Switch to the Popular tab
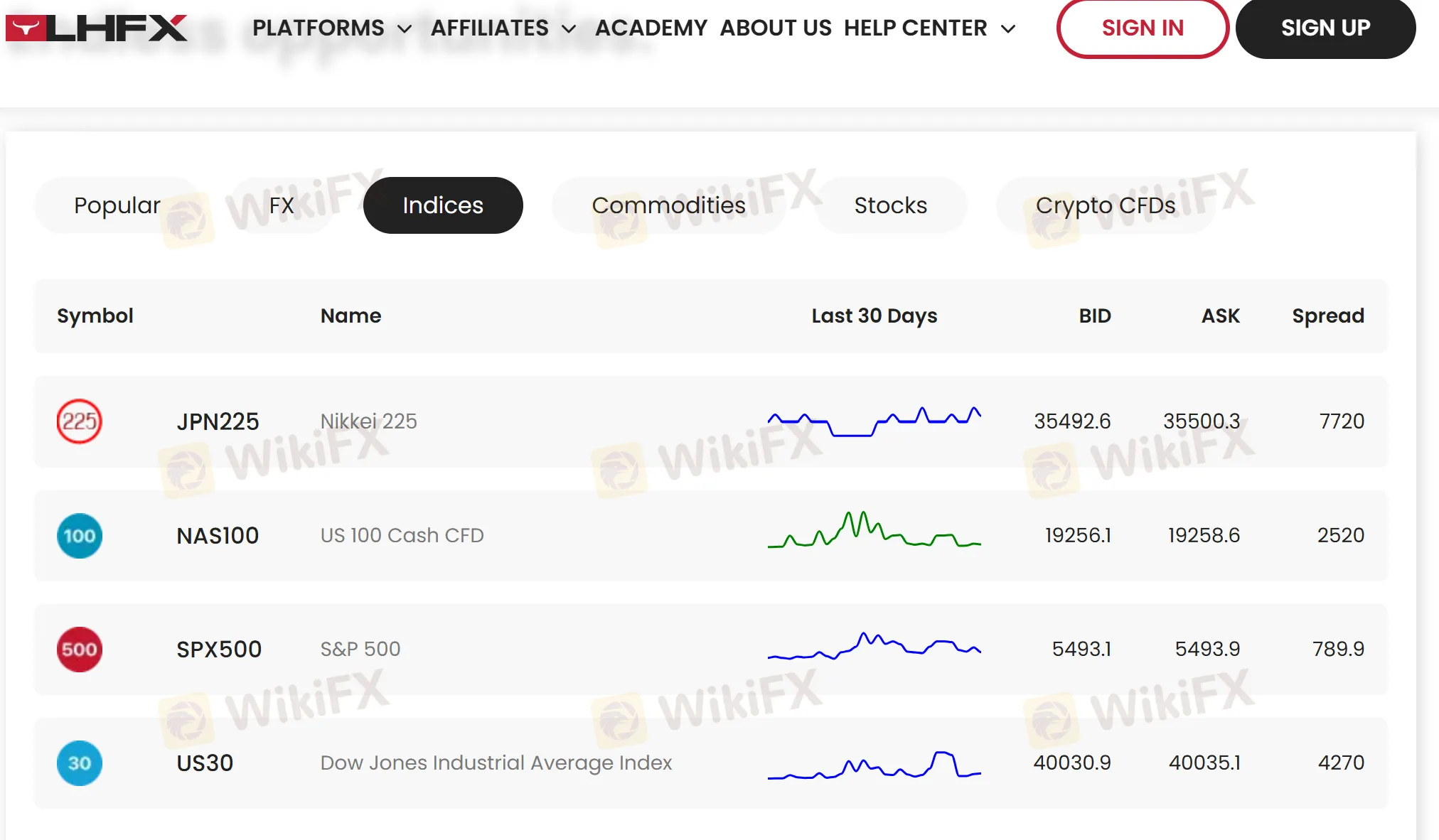The height and width of the screenshot is (840, 1439). click(x=117, y=205)
